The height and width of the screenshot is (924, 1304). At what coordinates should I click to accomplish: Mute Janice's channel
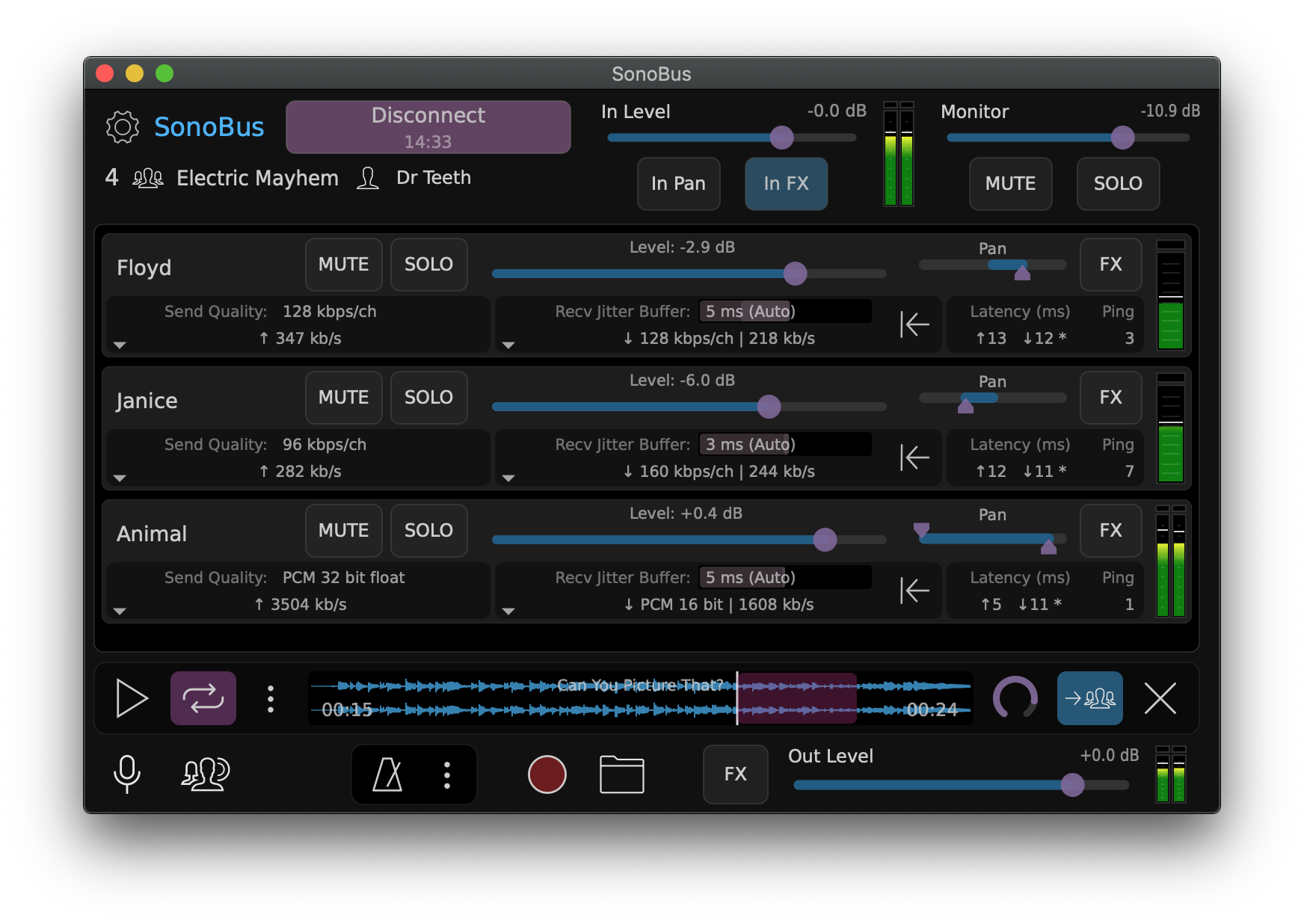pyautogui.click(x=344, y=398)
